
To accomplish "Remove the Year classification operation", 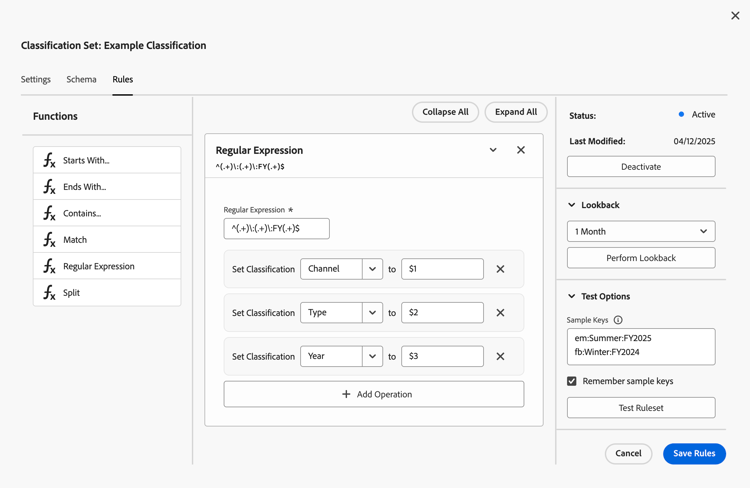I will pos(501,356).
